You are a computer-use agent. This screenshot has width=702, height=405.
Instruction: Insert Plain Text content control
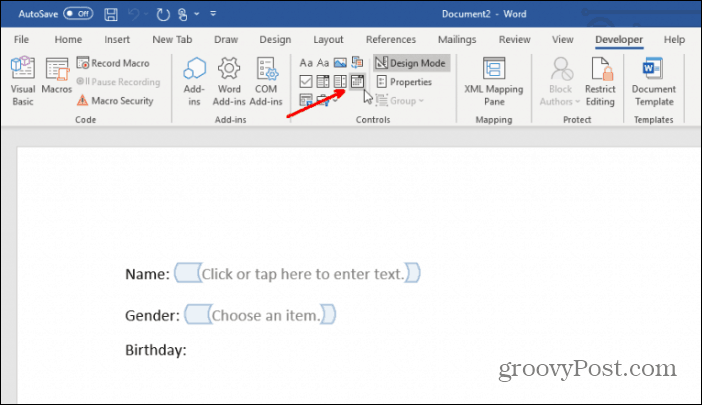[x=323, y=63]
